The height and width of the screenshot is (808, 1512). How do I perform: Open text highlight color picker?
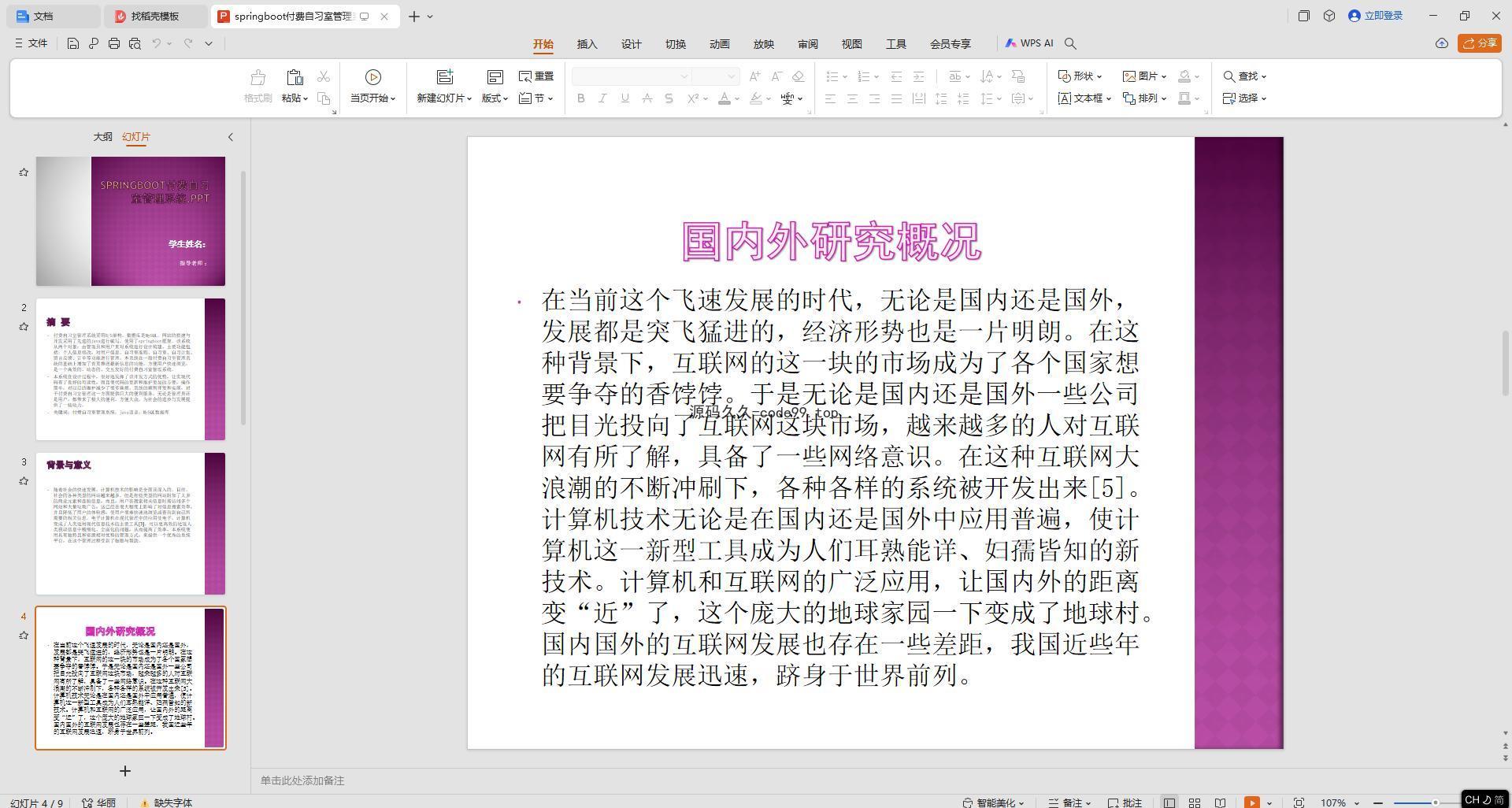tap(768, 98)
